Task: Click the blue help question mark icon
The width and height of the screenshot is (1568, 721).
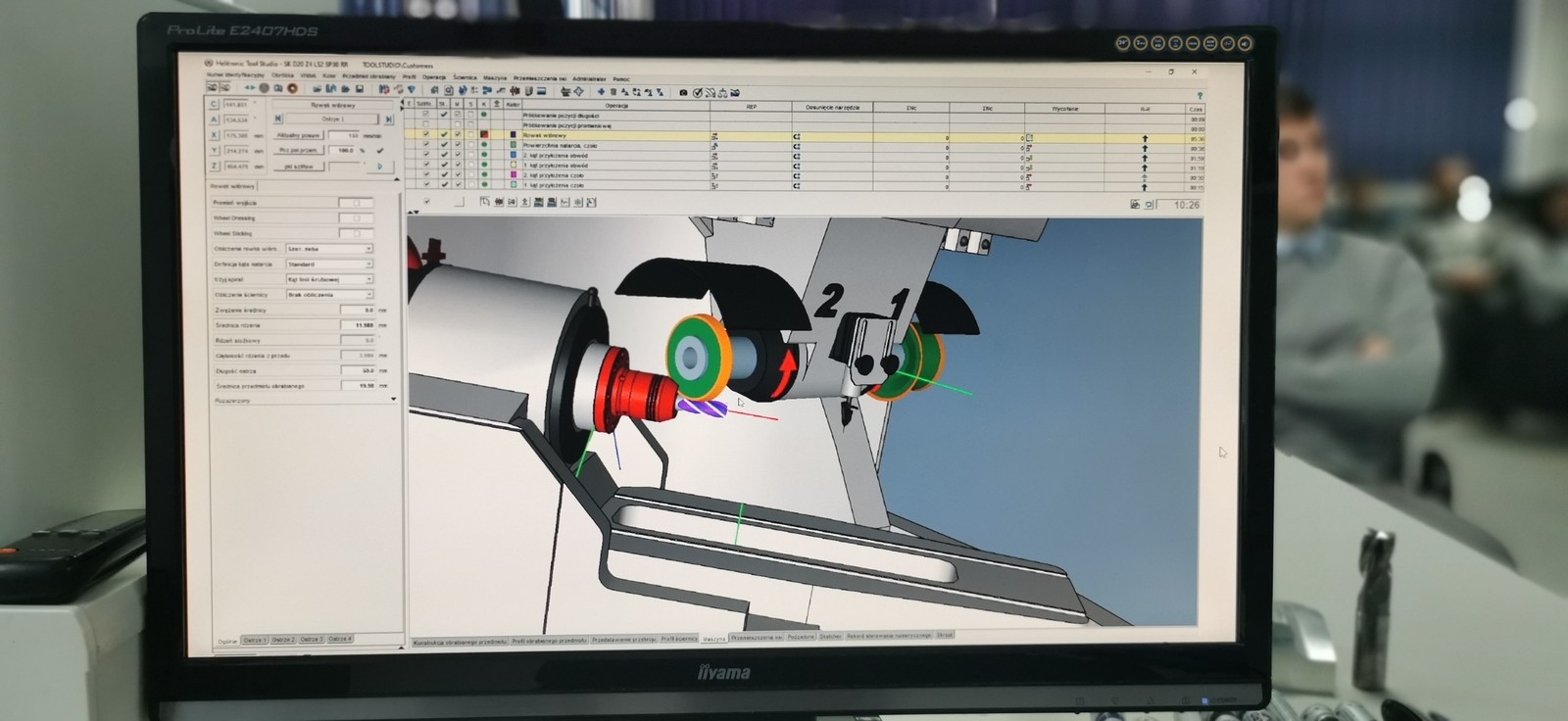Action: coord(1200,96)
